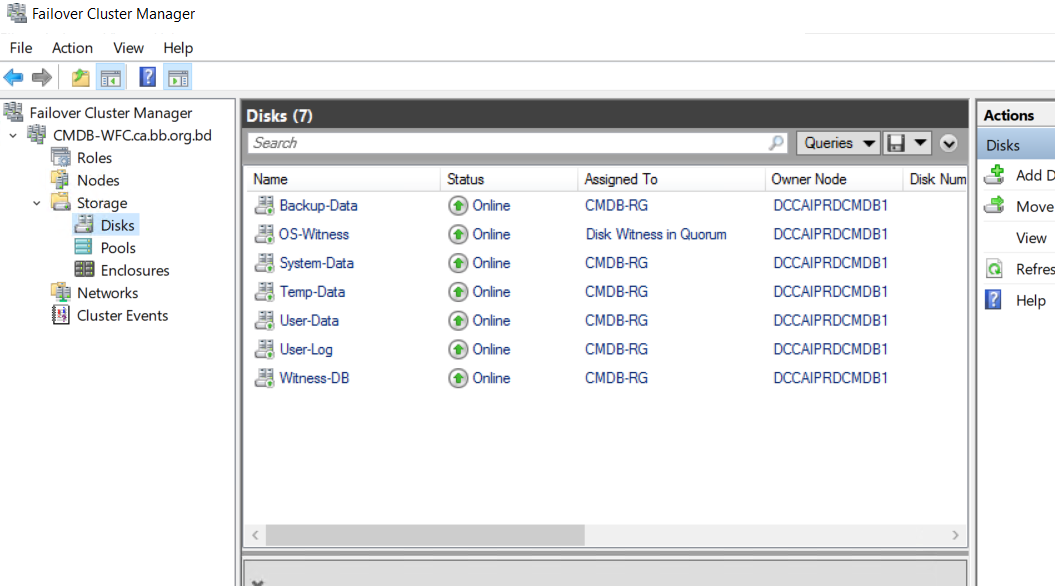Open the View menu
1055x586 pixels.
tap(128, 48)
